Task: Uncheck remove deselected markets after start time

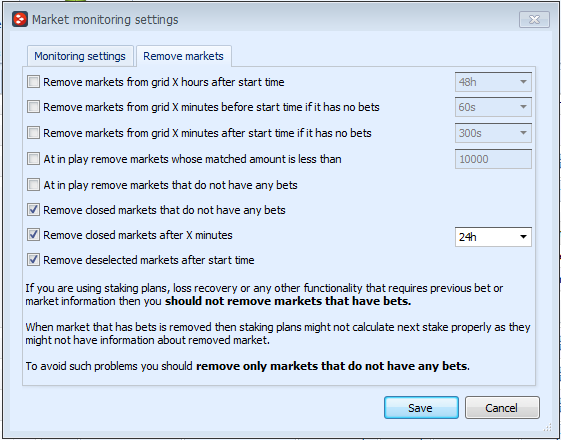Action: [34, 260]
